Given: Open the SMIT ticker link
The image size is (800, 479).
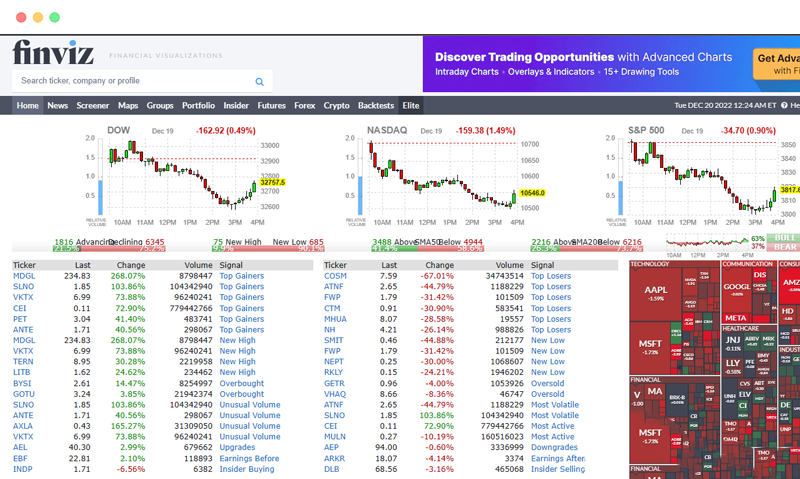Looking at the screenshot, I should click(334, 340).
